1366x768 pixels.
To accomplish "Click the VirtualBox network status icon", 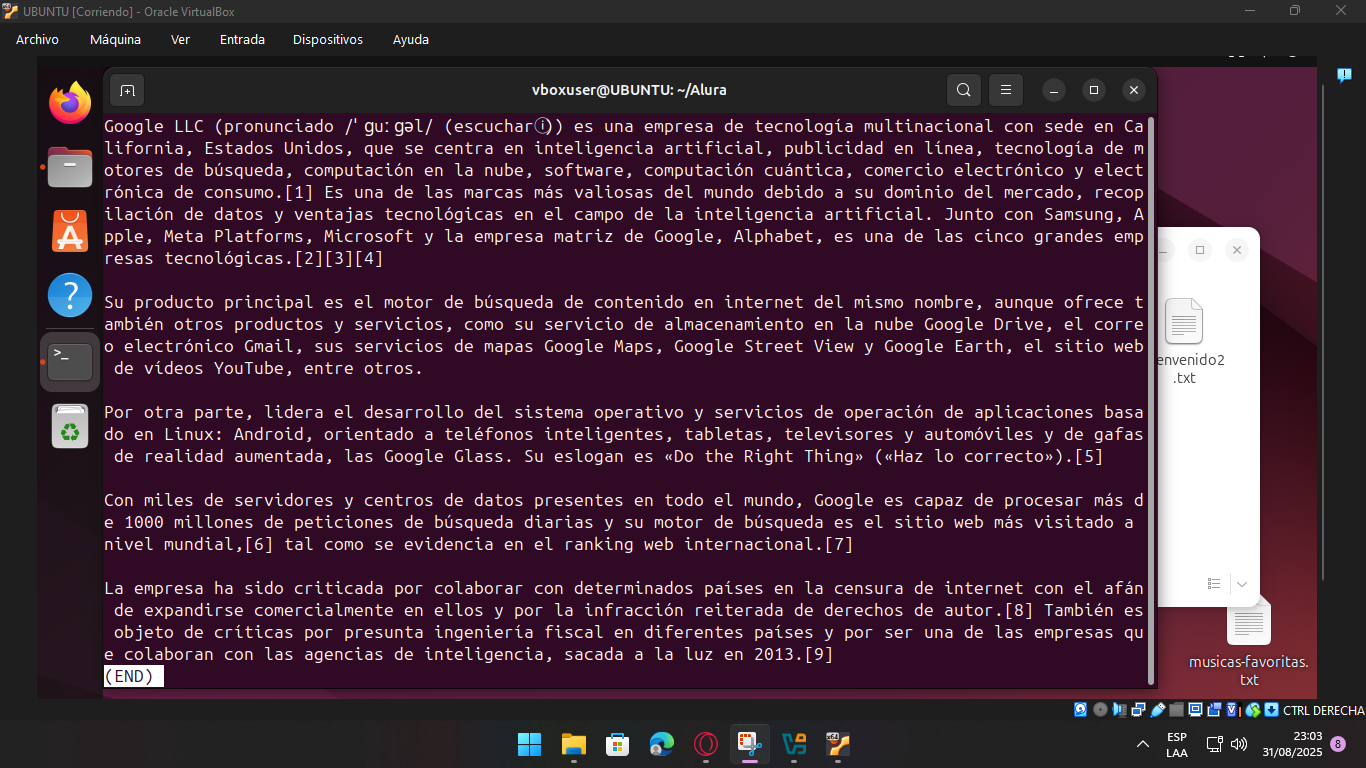I will 1138,710.
